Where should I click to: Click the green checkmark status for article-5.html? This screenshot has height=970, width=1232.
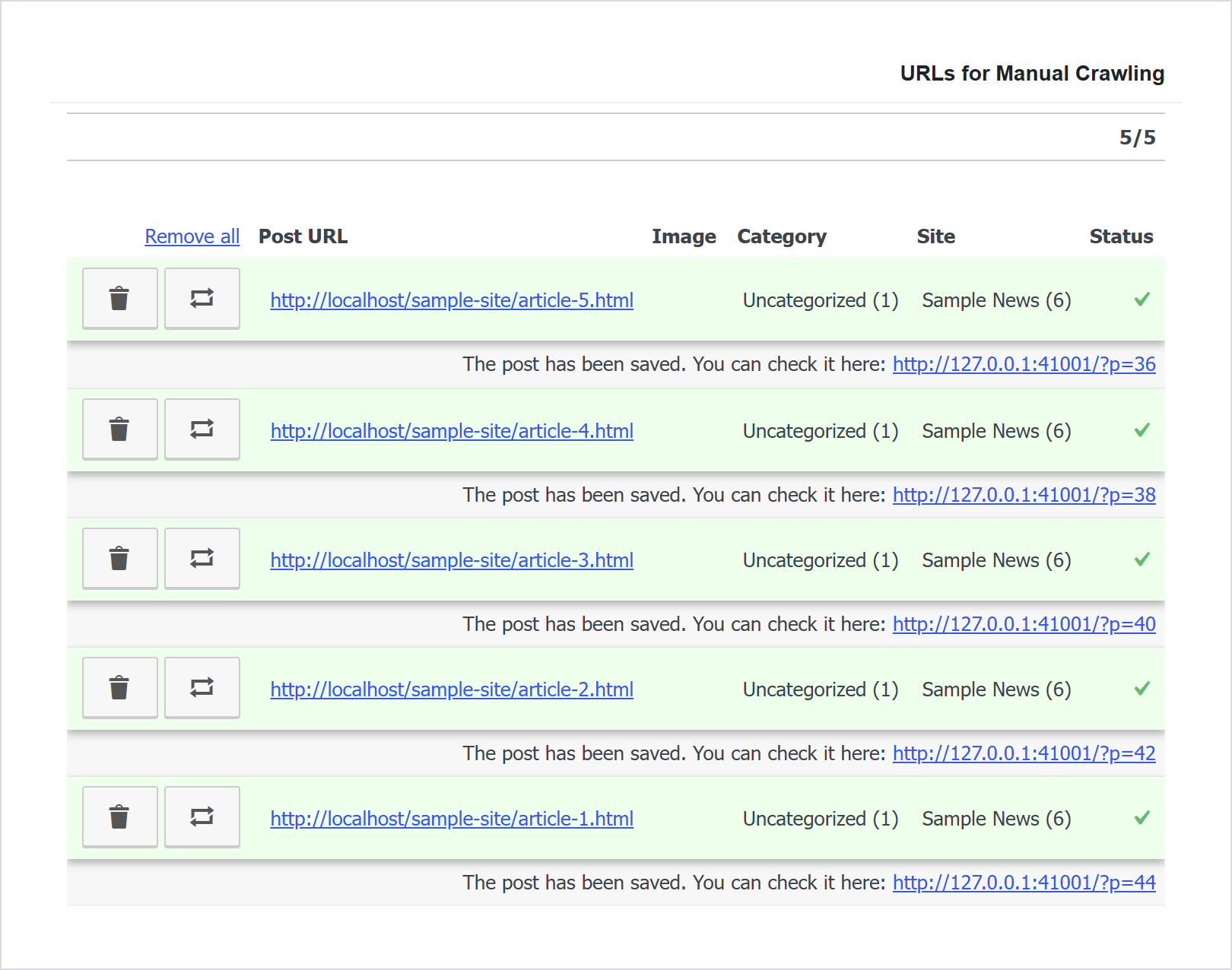click(1142, 300)
